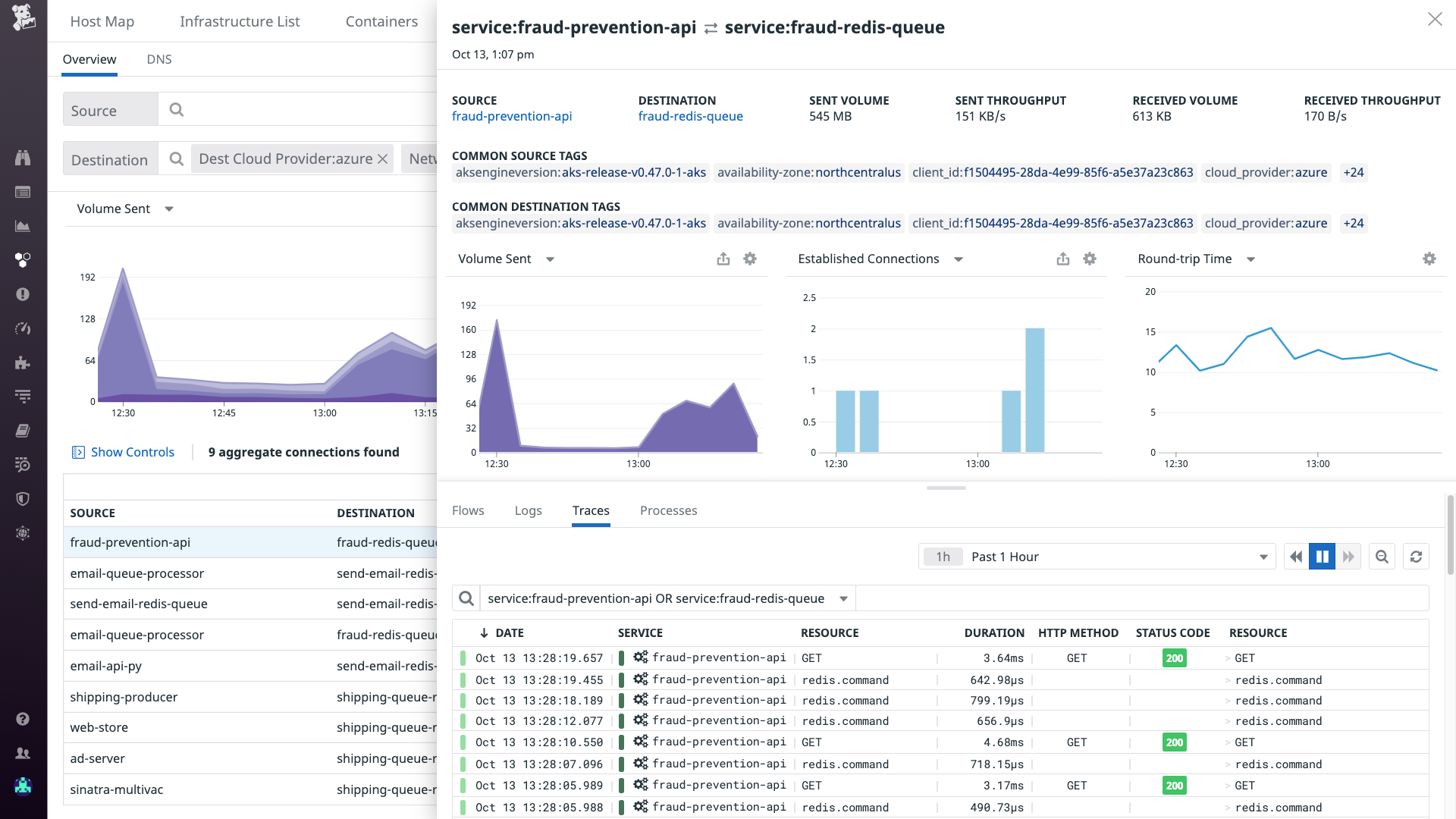Image resolution: width=1456 pixels, height=819 pixels.
Task: Open the Notebooks book icon in sidebar
Action: [x=23, y=430]
